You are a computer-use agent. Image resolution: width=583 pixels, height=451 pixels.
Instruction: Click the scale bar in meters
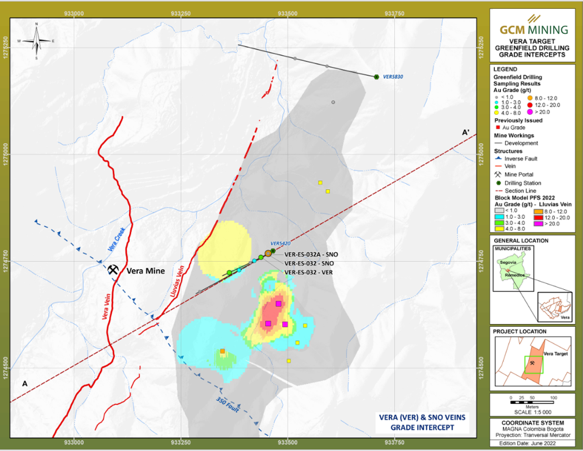click(x=532, y=402)
